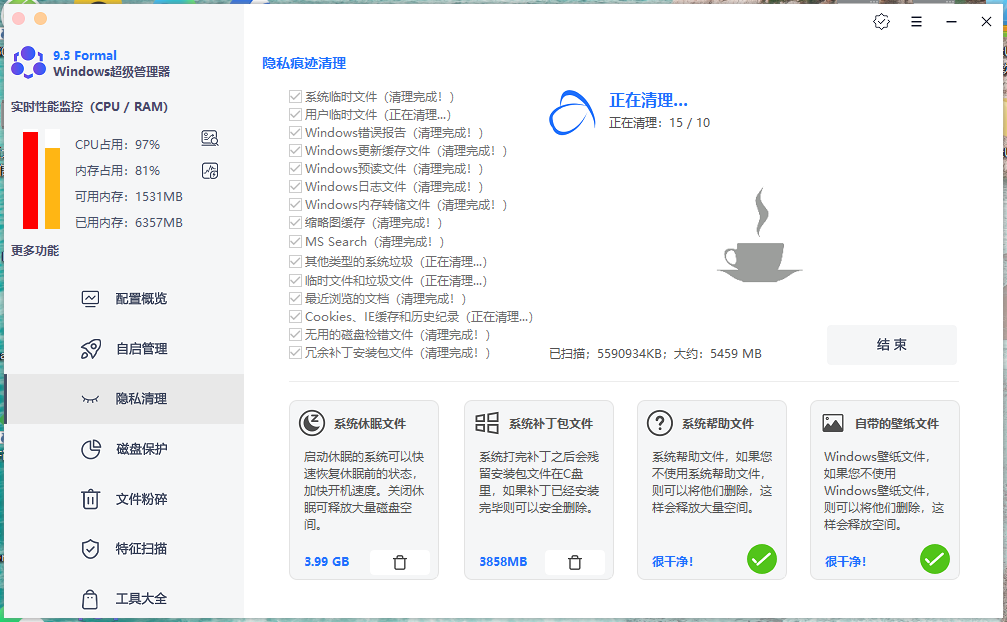The width and height of the screenshot is (1007, 622).
Task: Toggle the Windows内存转储文件 checkbox
Action: point(295,204)
